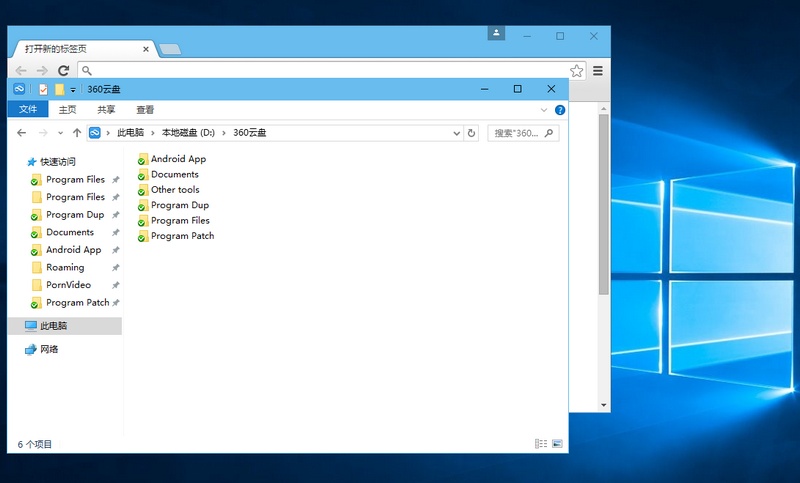This screenshot has height=483, width=800.
Task: Open a new tab in the browser
Action: click(x=170, y=49)
